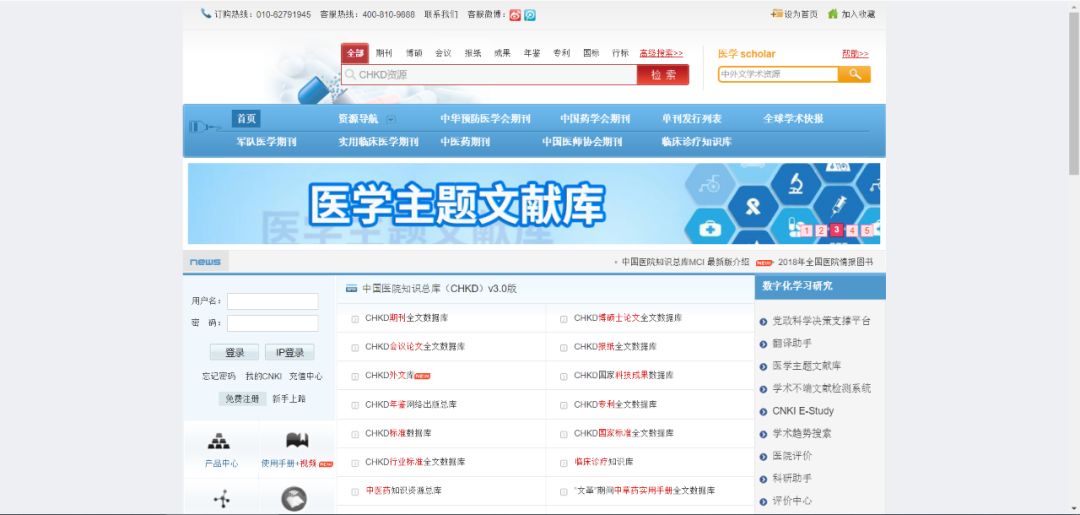This screenshot has width=1080, height=515.
Task: Click the small icon beside CHKD国家标准全文数据库
Action: pos(563,434)
